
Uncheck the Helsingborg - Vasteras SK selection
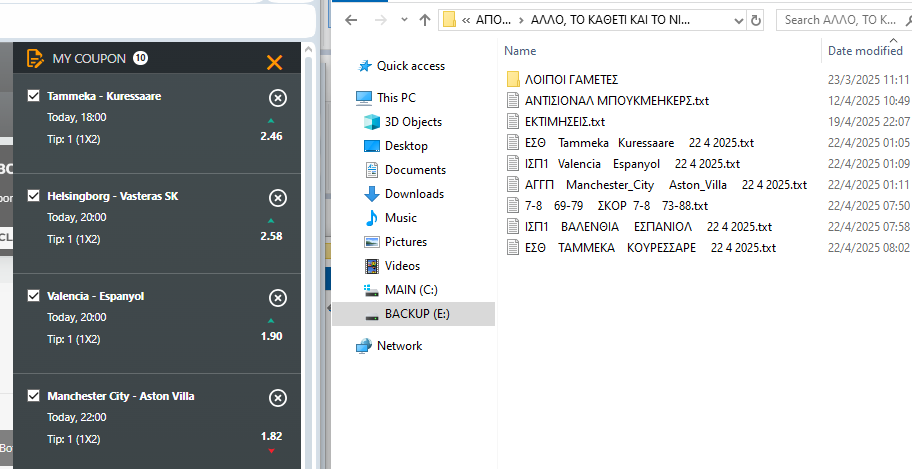[34, 196]
